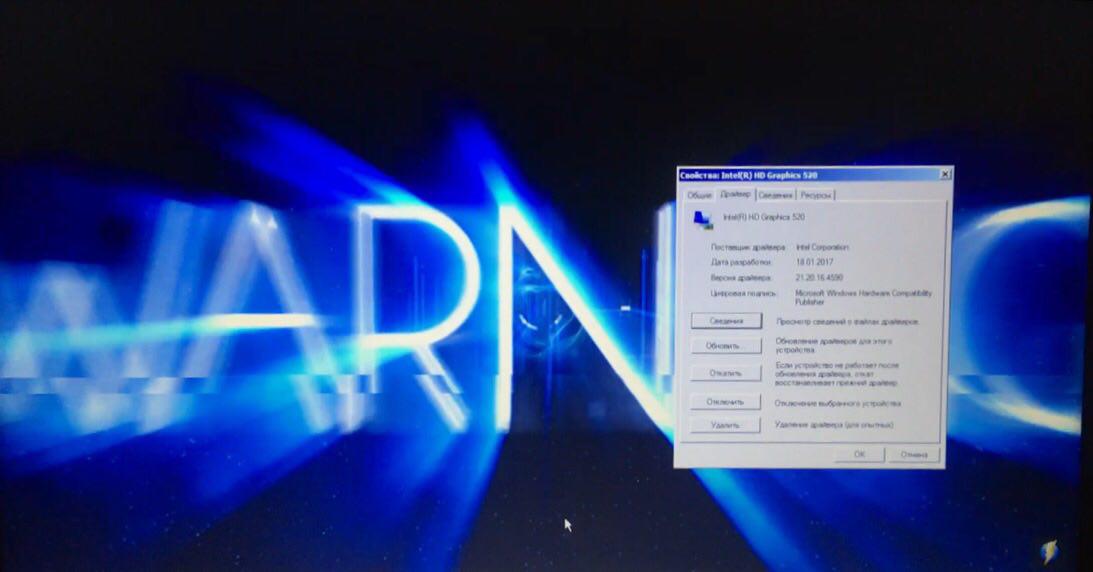The width and height of the screenshot is (1093, 572).
Task: Select the Драйвер tab
Action: pos(735,194)
